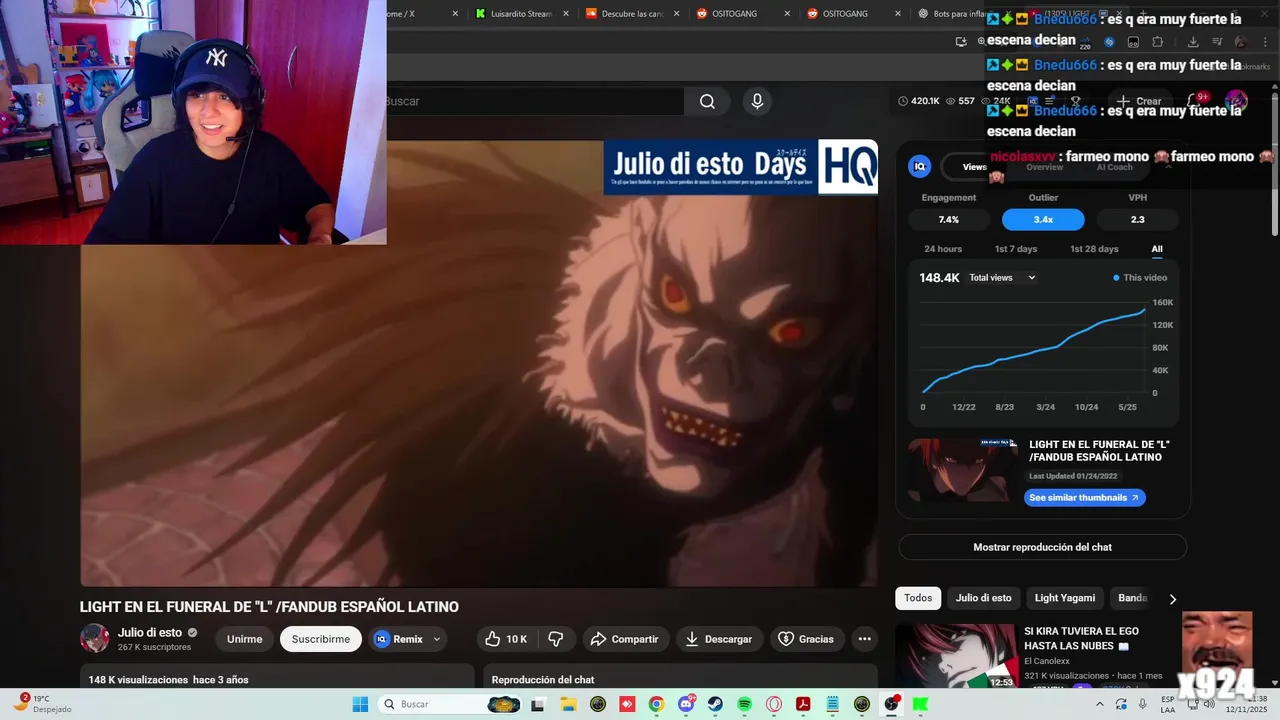Click the vidIQ logo in the panel
Image resolution: width=1280 pixels, height=720 pixels.
(919, 167)
